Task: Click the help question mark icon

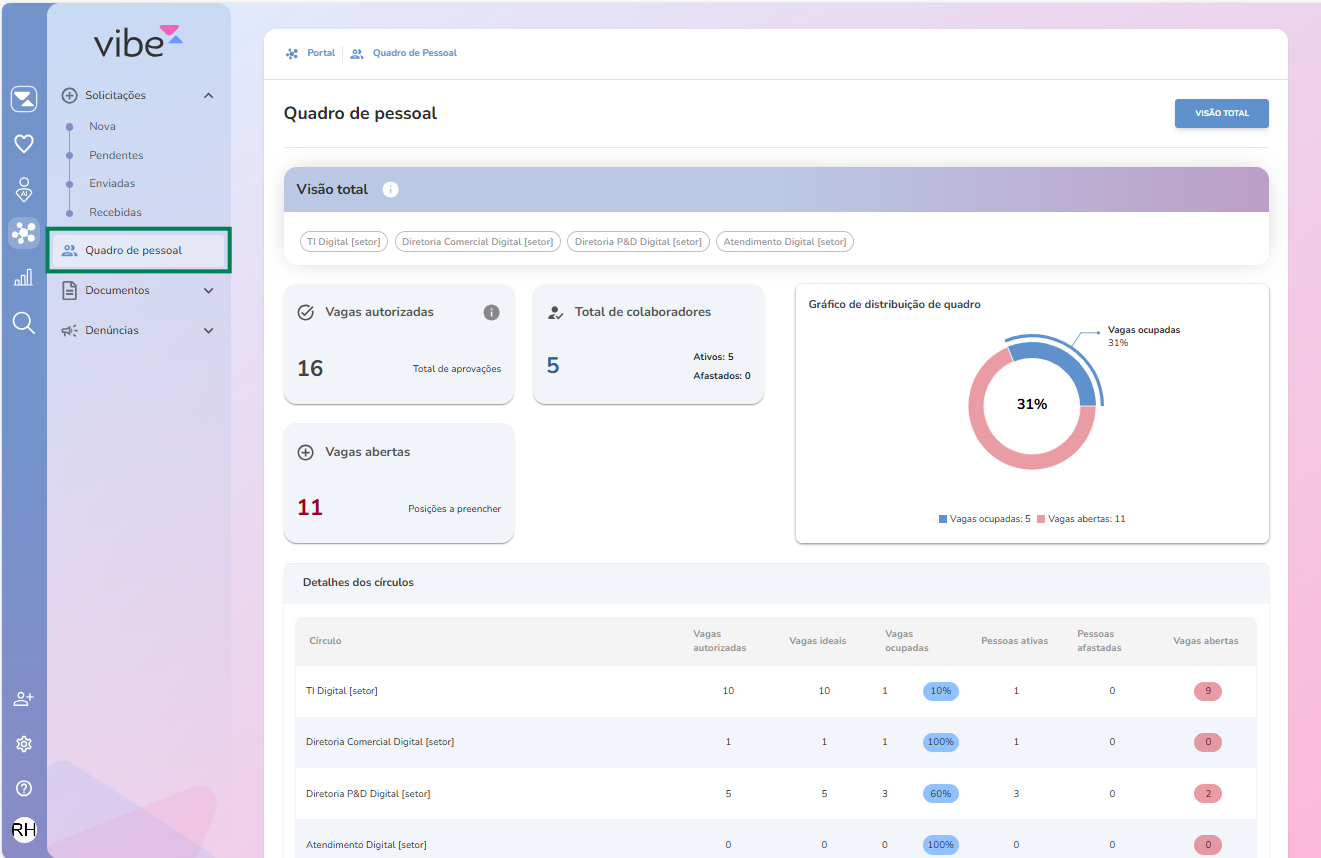Action: coord(24,788)
